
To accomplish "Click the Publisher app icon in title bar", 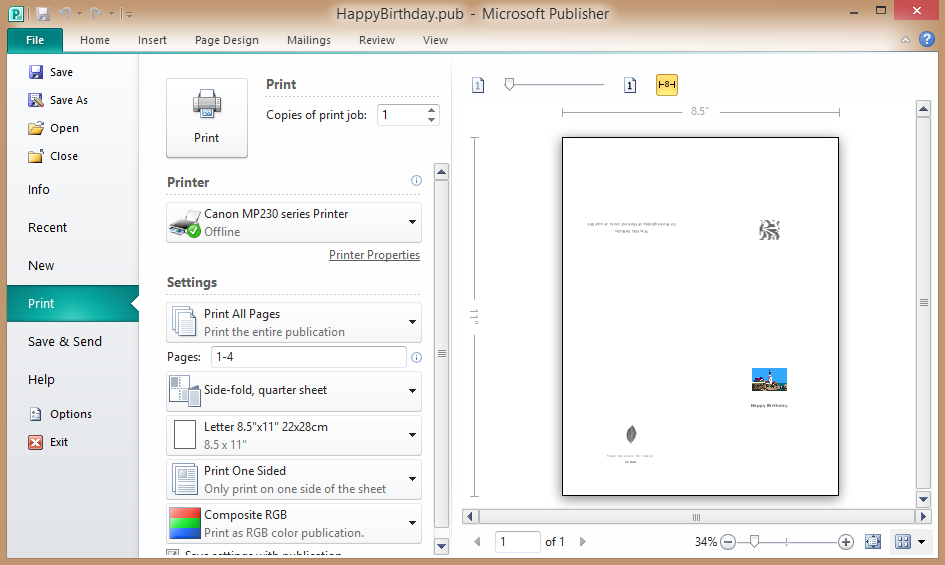I will tap(16, 13).
